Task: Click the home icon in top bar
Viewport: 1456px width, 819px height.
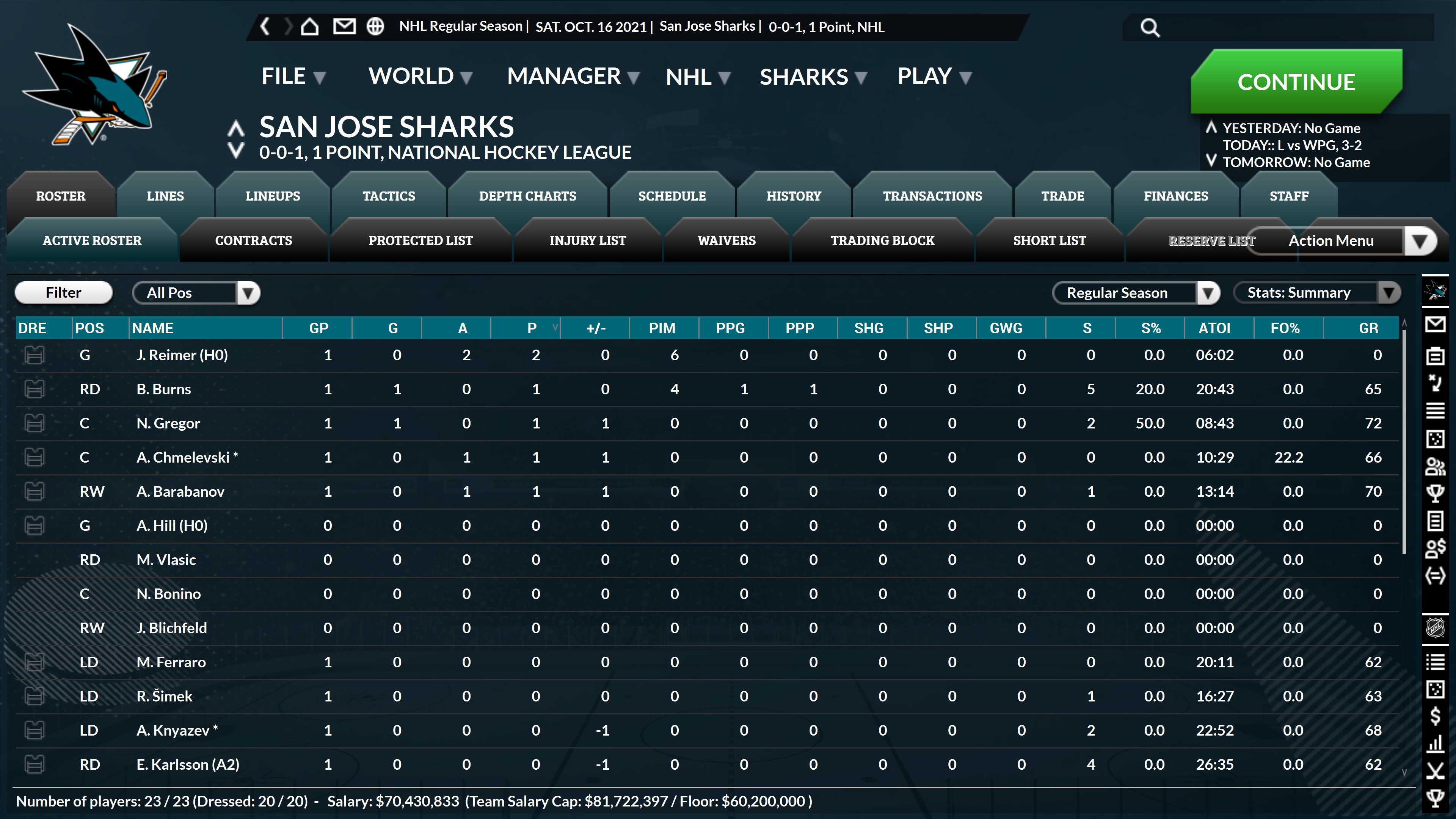Action: point(310,27)
